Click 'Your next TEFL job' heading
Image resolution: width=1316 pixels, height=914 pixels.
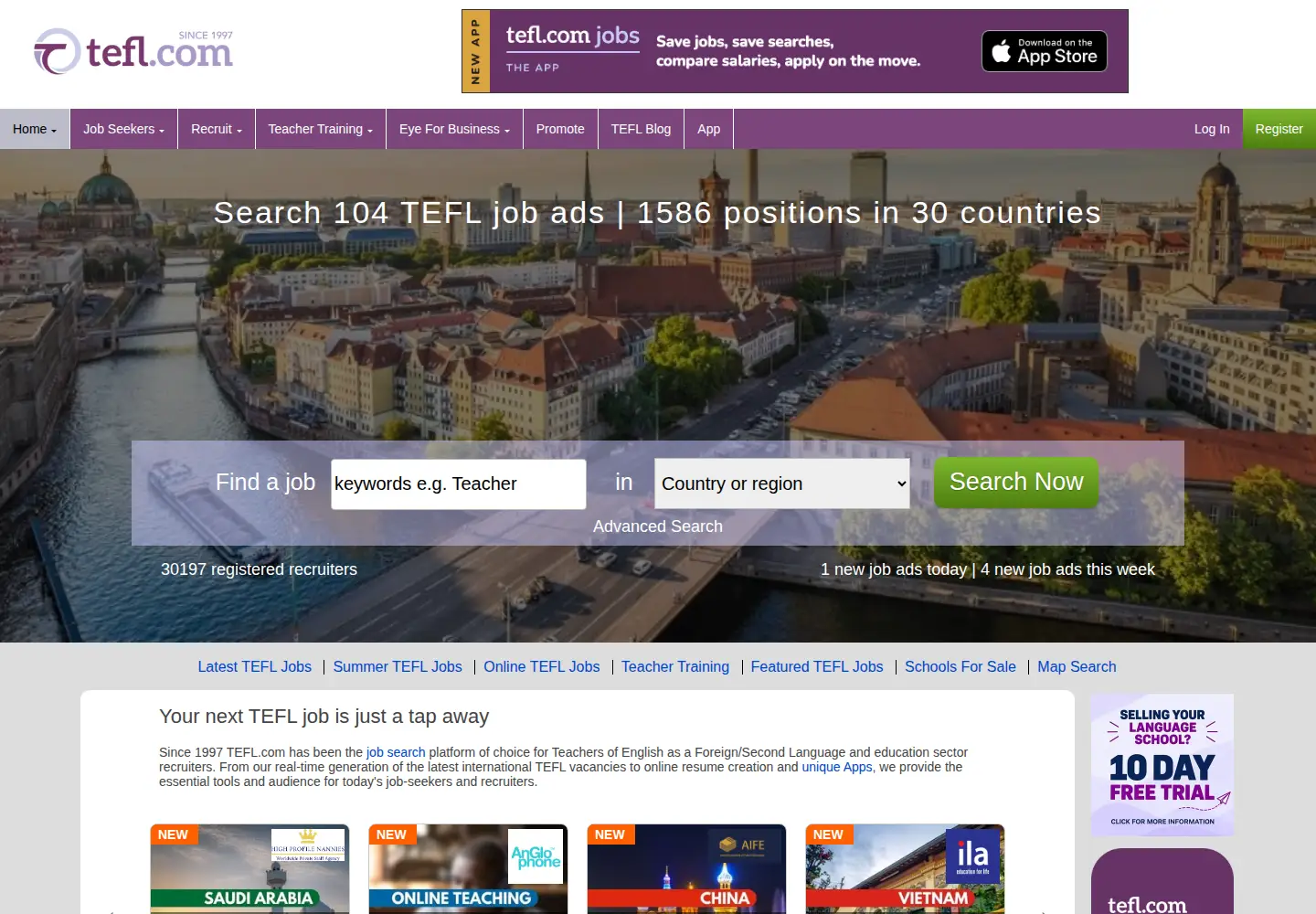(x=324, y=717)
